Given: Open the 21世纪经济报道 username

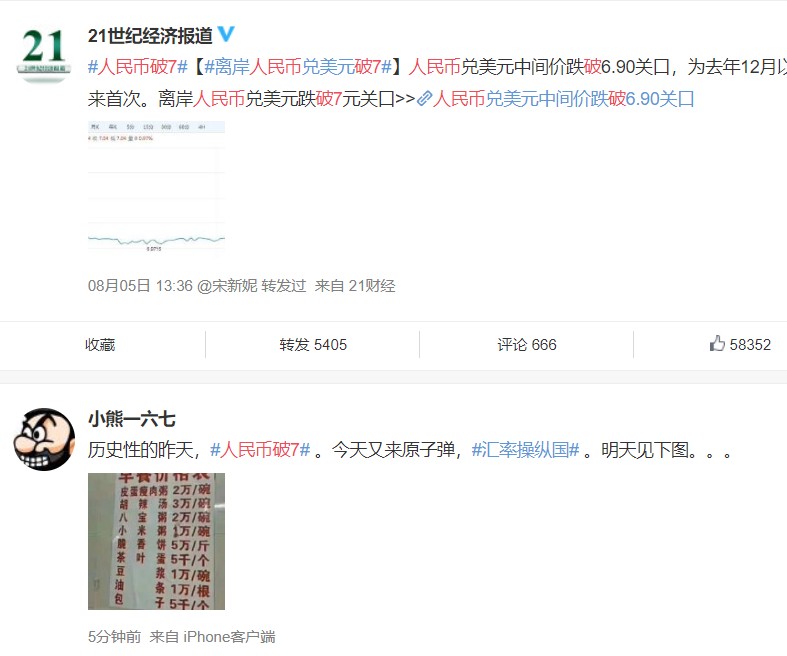Looking at the screenshot, I should pos(150,36).
